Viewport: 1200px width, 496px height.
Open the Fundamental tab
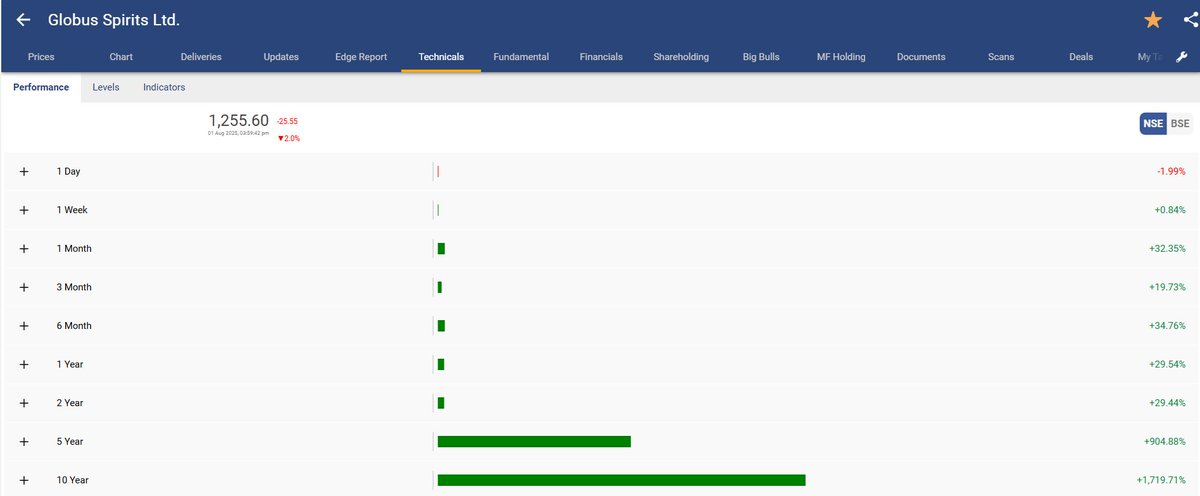pyautogui.click(x=521, y=57)
